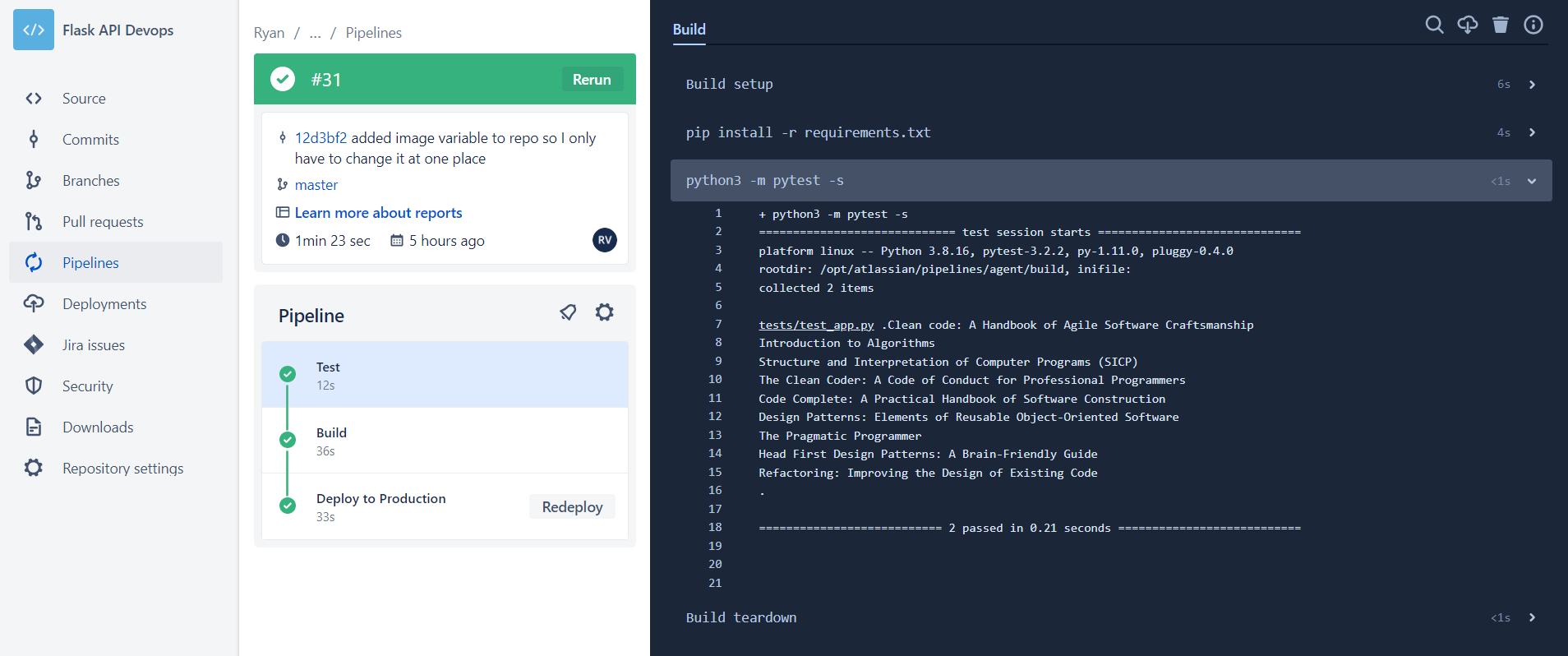Open Downloads page
This screenshot has width=1568, height=656.
[98, 427]
